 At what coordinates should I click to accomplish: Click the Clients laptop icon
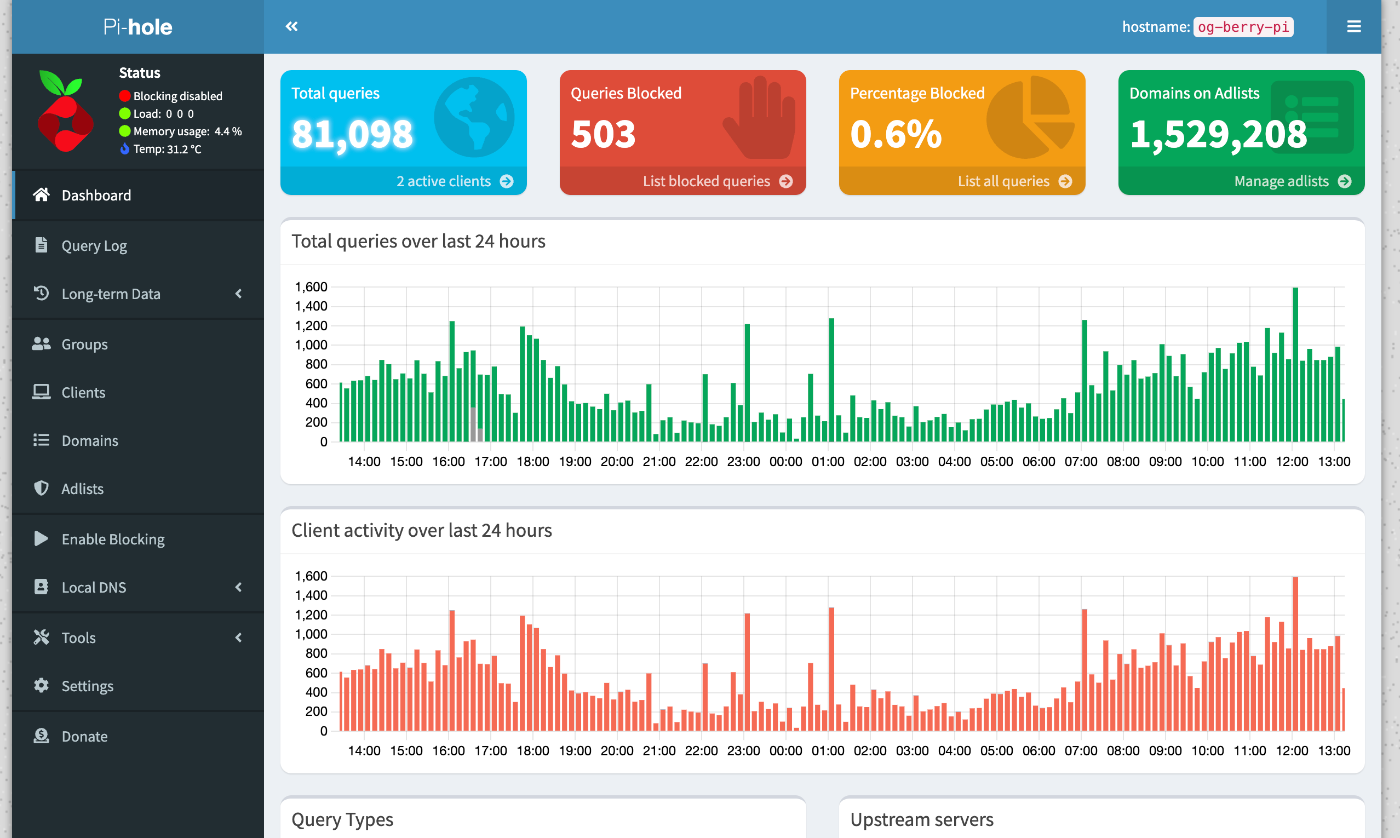pos(41,392)
